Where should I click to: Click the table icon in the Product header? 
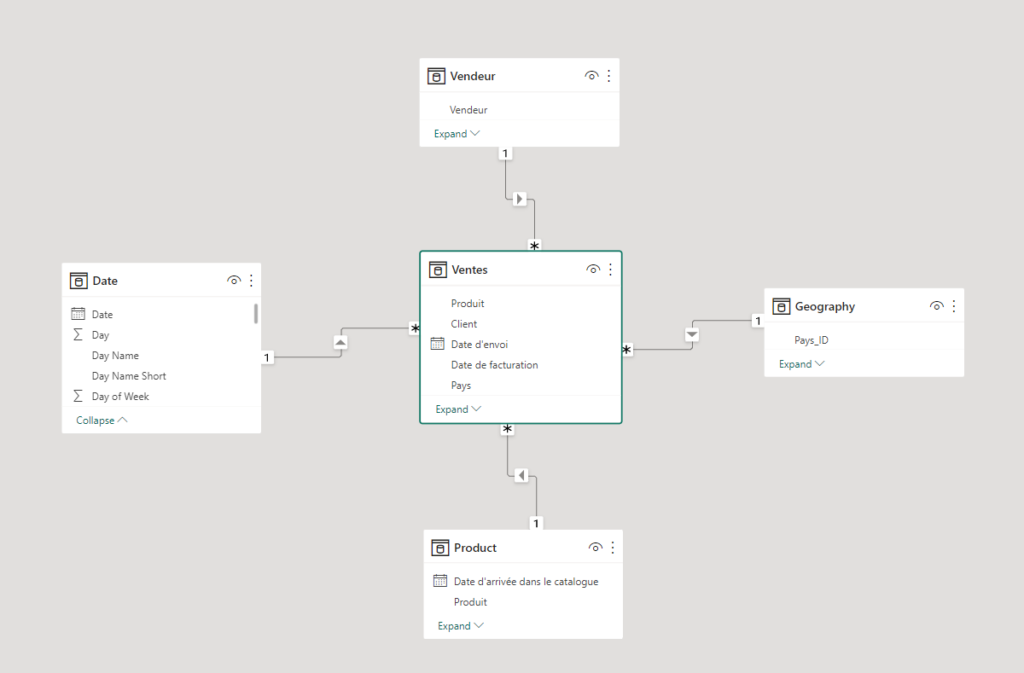click(x=439, y=547)
